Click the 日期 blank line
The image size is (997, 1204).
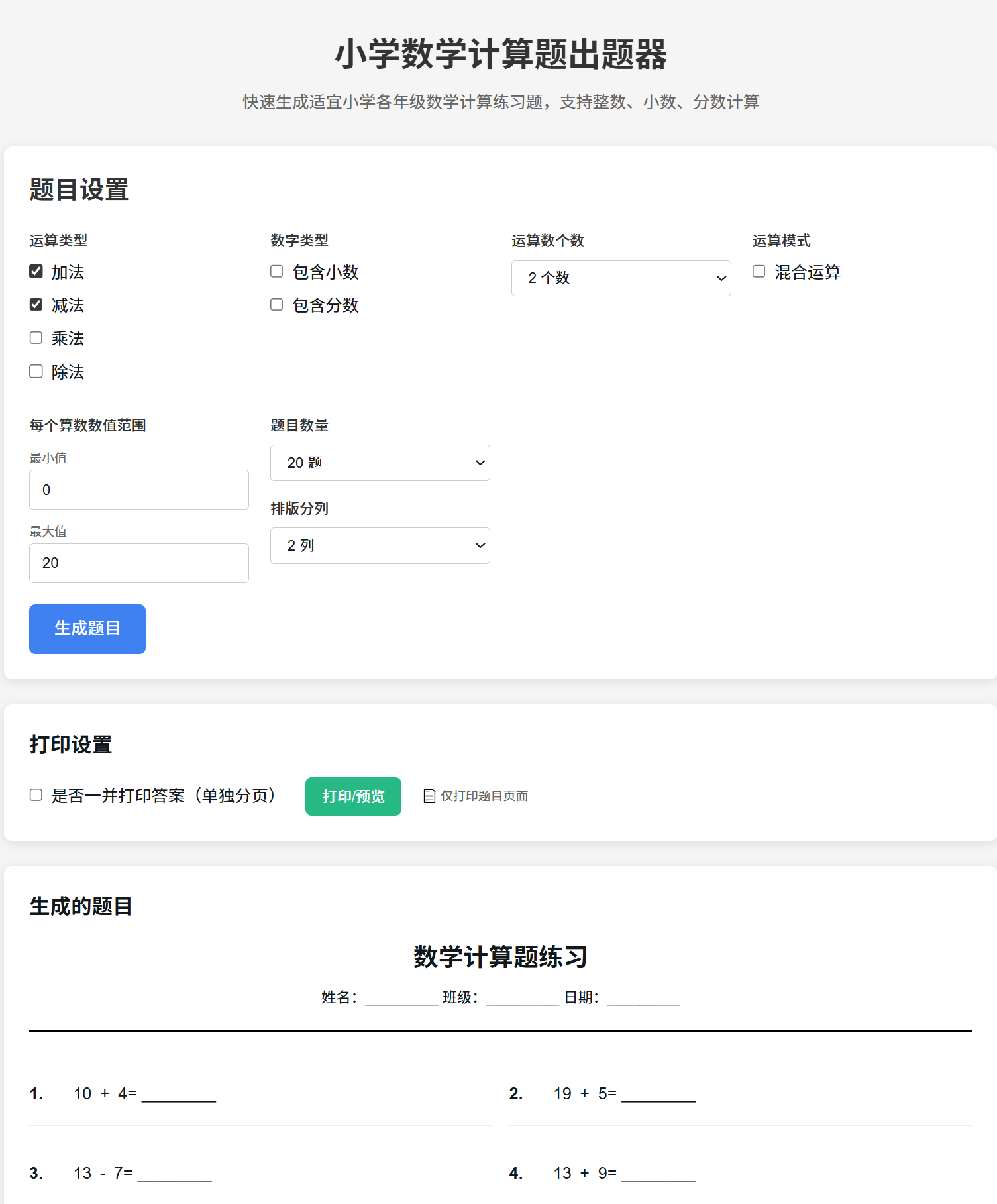[x=644, y=999]
